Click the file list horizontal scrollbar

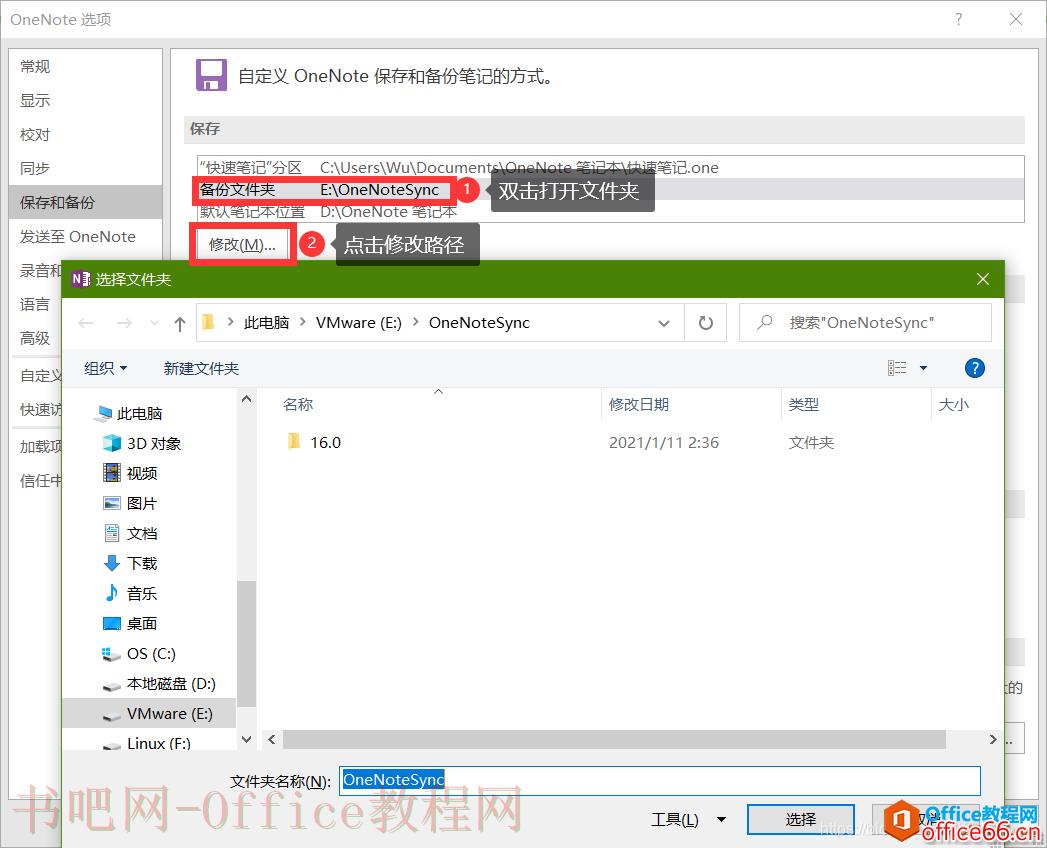614,739
